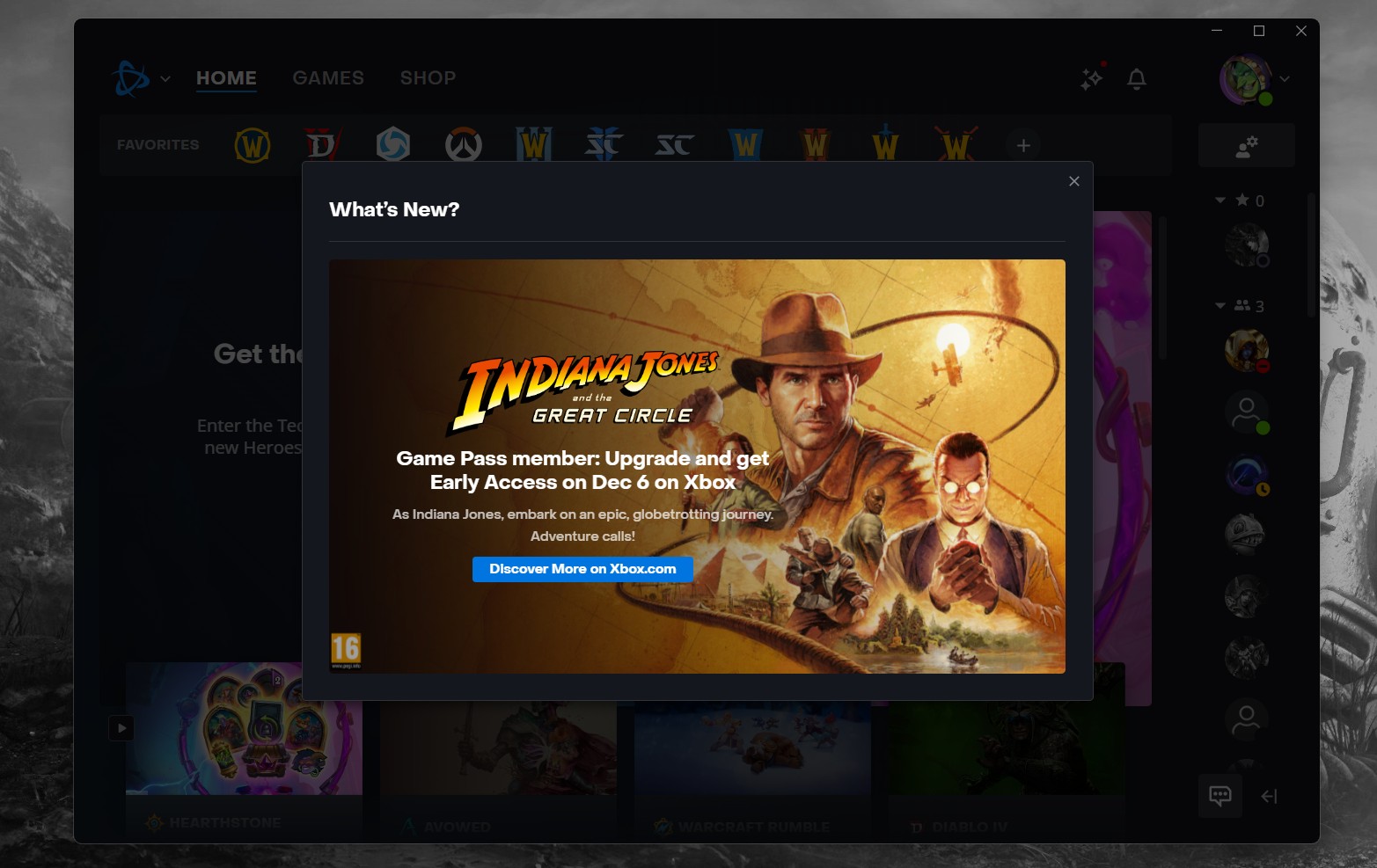Viewport: 1377px width, 868px height.
Task: Open the Hearthstone news thumbnail
Action: click(244, 728)
